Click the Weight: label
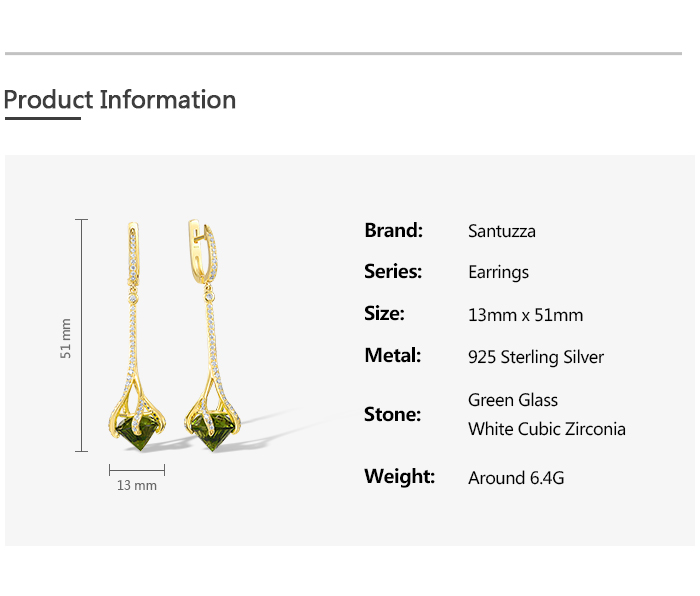The height and width of the screenshot is (596, 700). (x=399, y=476)
